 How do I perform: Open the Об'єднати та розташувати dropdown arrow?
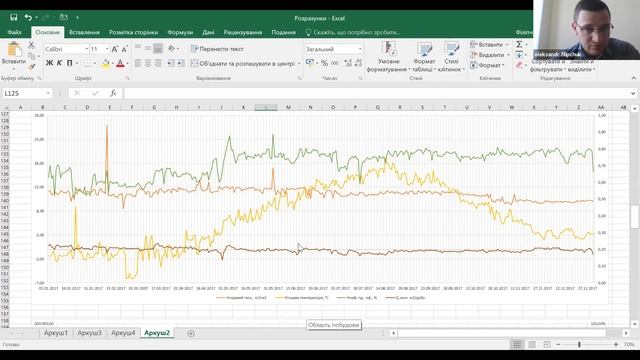point(299,64)
